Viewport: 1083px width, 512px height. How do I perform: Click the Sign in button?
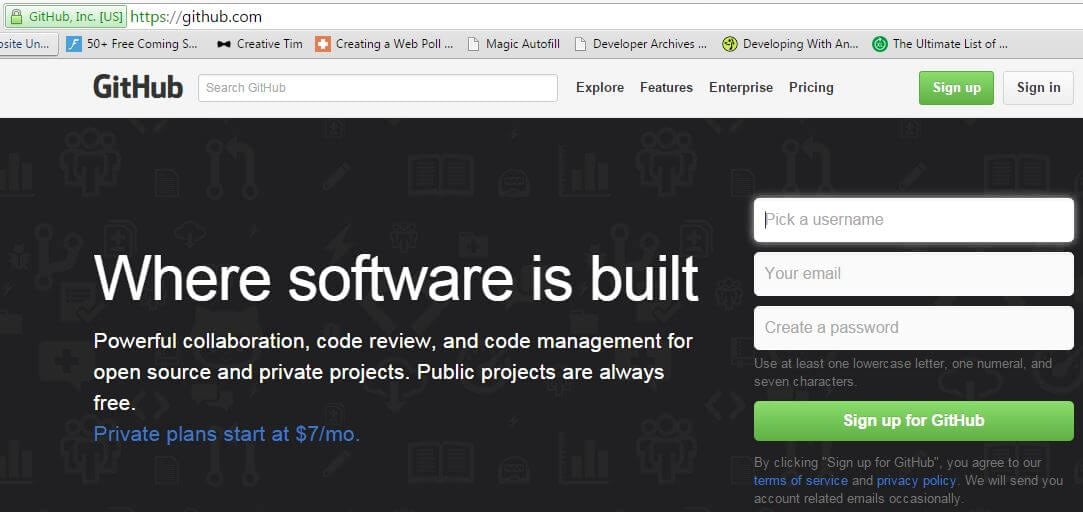[1038, 88]
